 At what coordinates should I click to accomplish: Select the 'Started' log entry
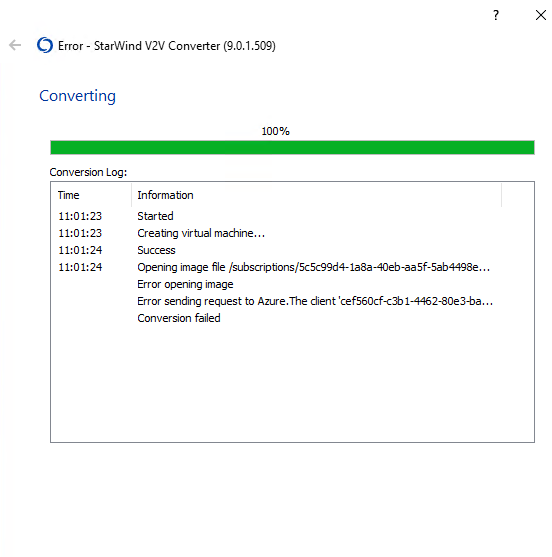(155, 216)
